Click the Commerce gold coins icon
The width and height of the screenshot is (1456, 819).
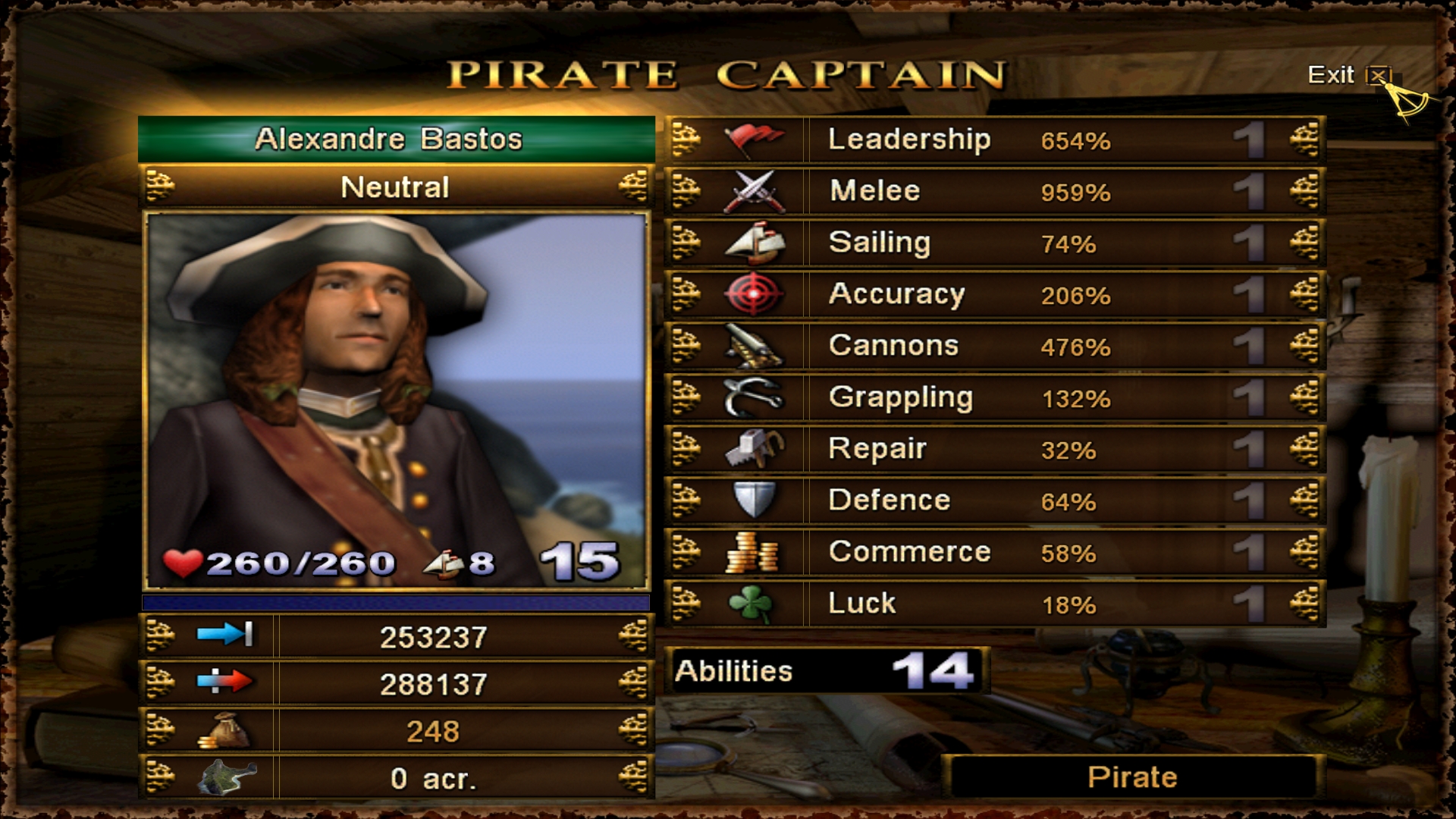click(752, 552)
